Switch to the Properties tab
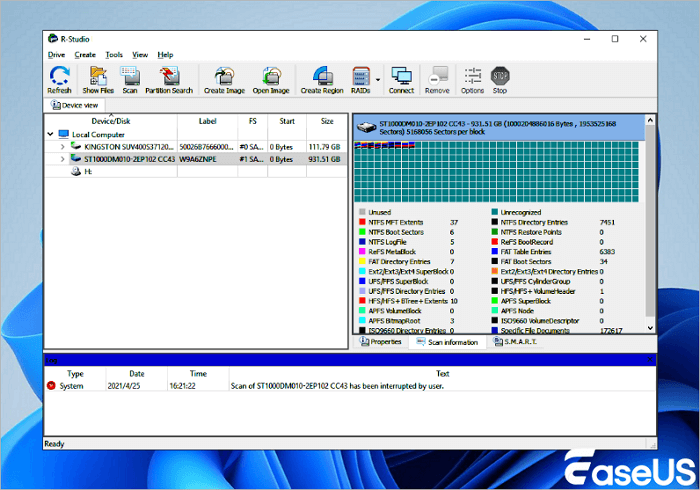The height and width of the screenshot is (490, 700). coord(380,342)
